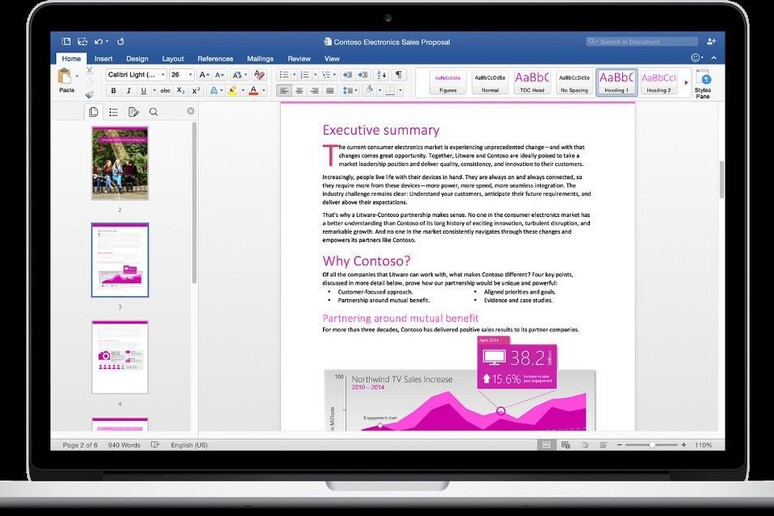The height and width of the screenshot is (516, 774).
Task: Open the Calibri Light font name dropdown
Action: [x=163, y=75]
